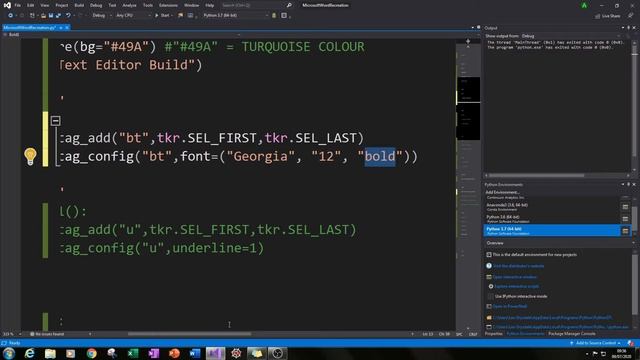The width and height of the screenshot is (640, 360).
Task: Open package icon on Python 3.6 row
Action: click(x=625, y=219)
